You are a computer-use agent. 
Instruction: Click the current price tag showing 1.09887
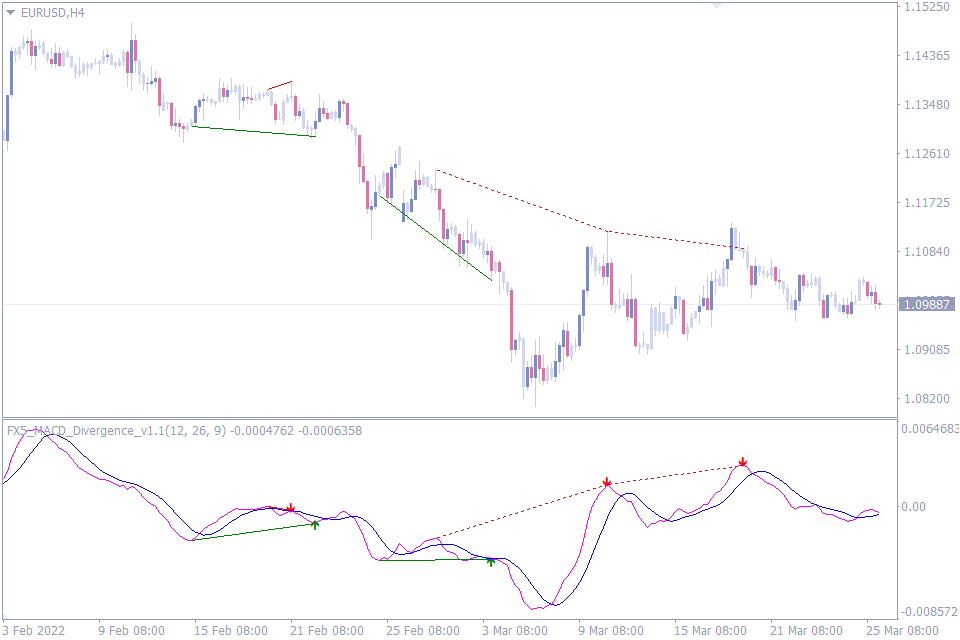pos(925,303)
